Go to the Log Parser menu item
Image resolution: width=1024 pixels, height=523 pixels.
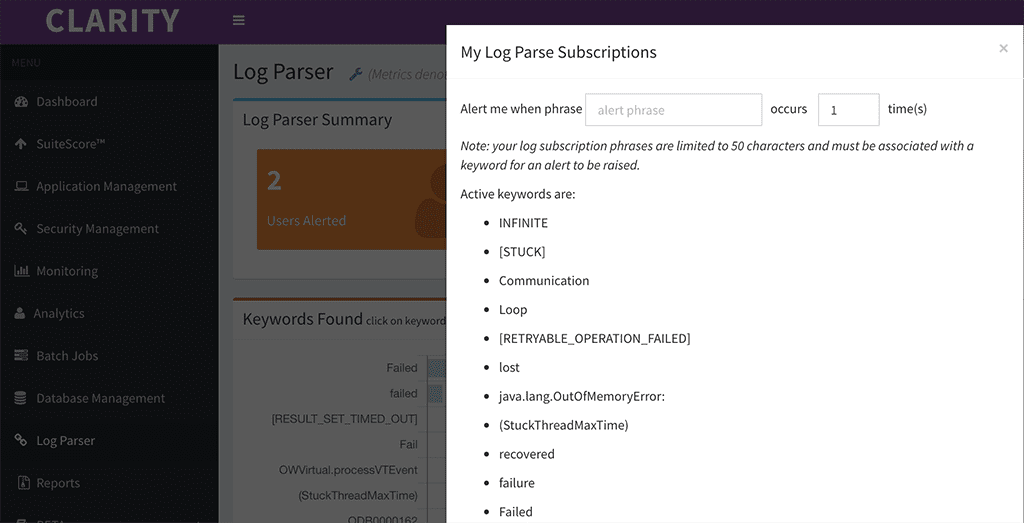coord(65,441)
